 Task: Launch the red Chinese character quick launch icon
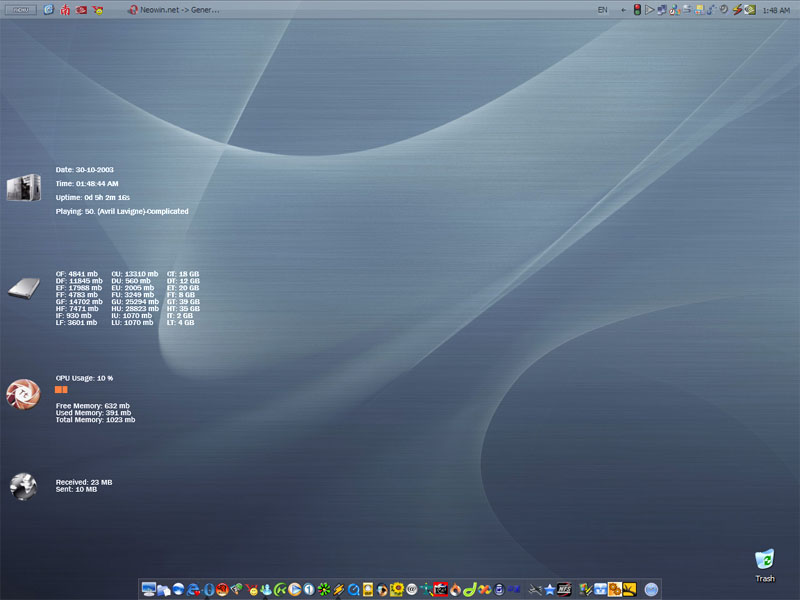[66, 10]
